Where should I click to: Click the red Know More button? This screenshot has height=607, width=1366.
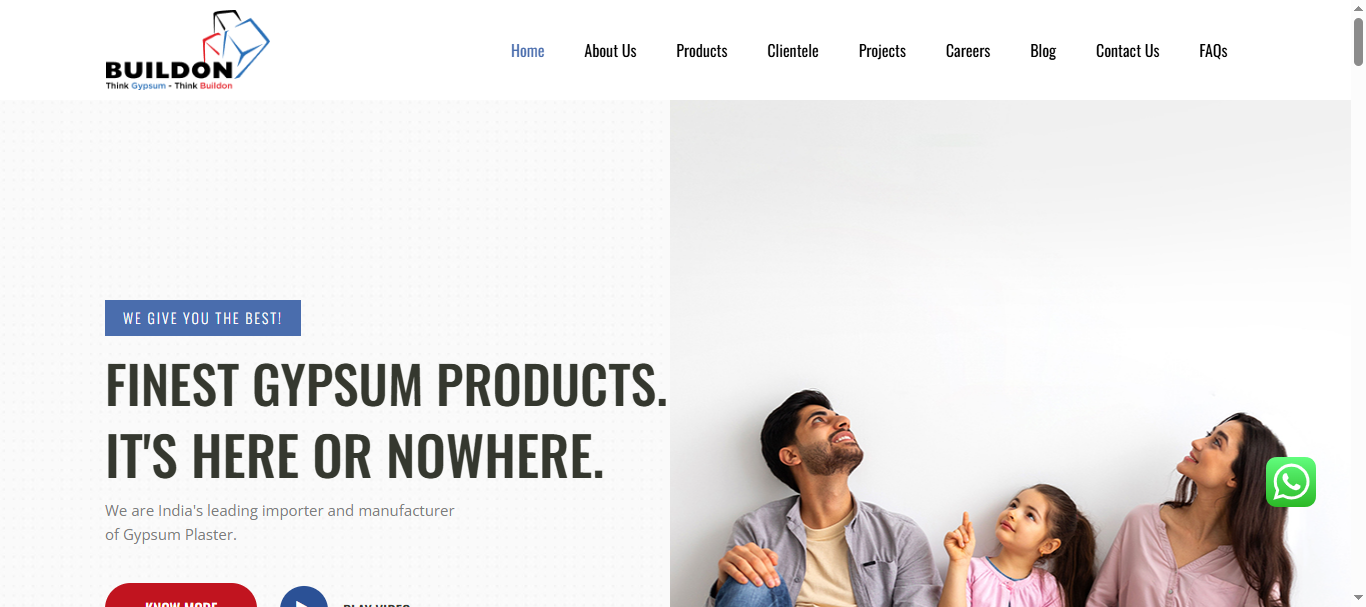pyautogui.click(x=181, y=596)
